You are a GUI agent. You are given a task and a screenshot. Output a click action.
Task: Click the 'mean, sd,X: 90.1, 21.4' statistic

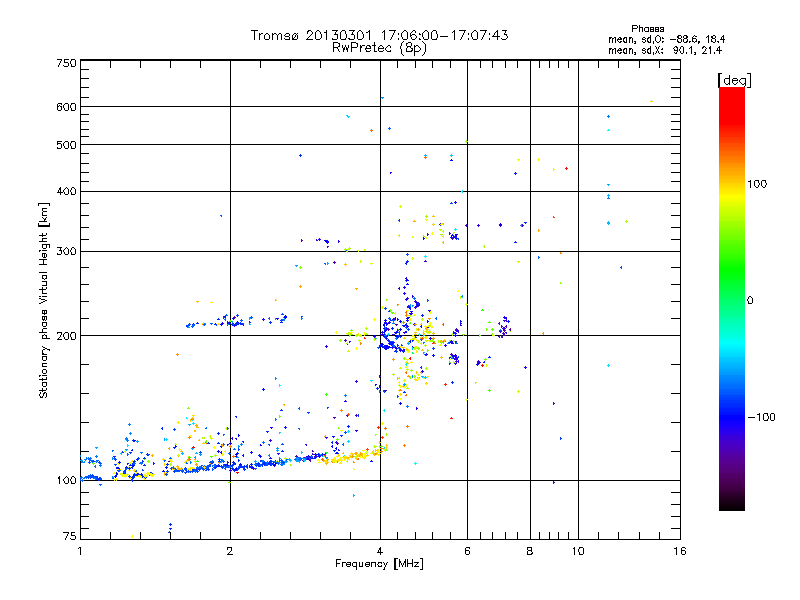(x=665, y=50)
